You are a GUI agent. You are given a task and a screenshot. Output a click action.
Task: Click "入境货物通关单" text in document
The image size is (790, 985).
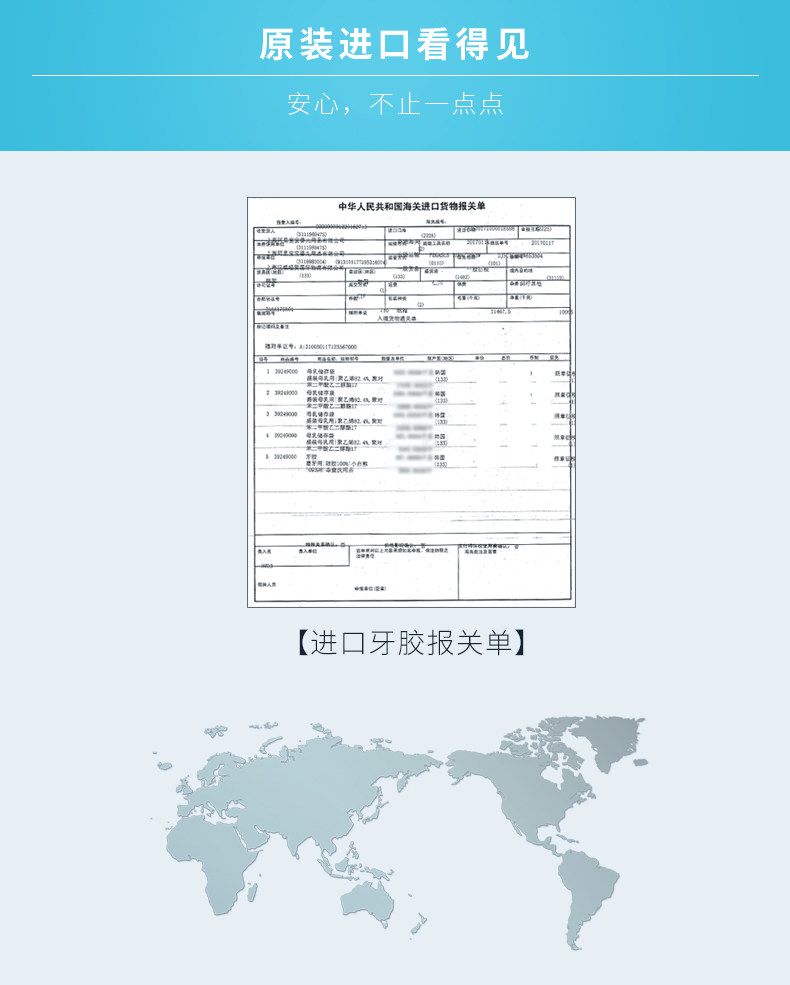pos(397,318)
